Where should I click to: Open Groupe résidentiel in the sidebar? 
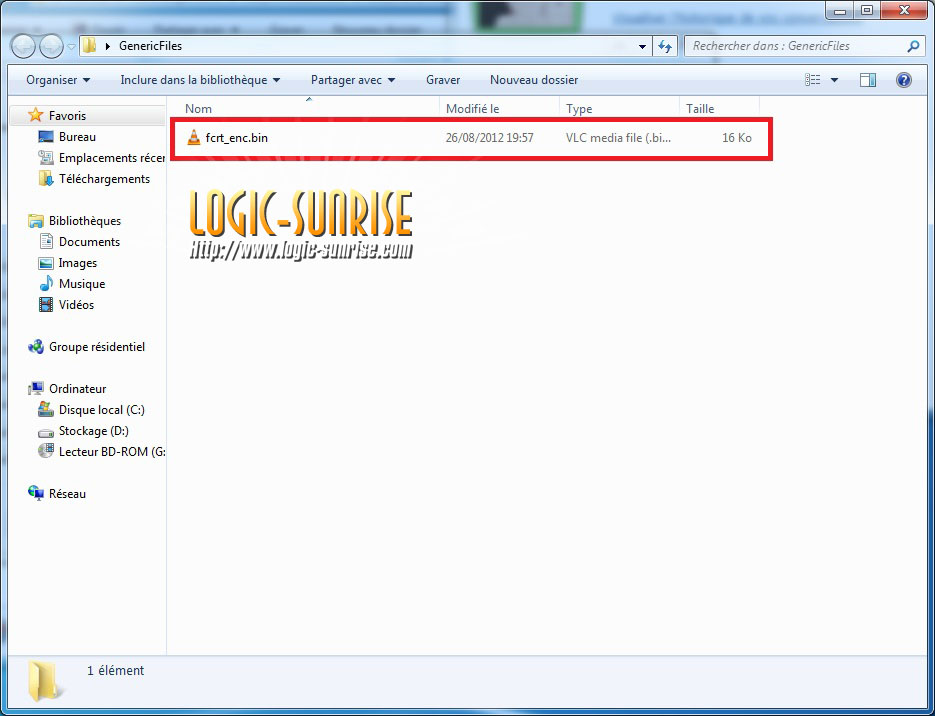click(97, 346)
